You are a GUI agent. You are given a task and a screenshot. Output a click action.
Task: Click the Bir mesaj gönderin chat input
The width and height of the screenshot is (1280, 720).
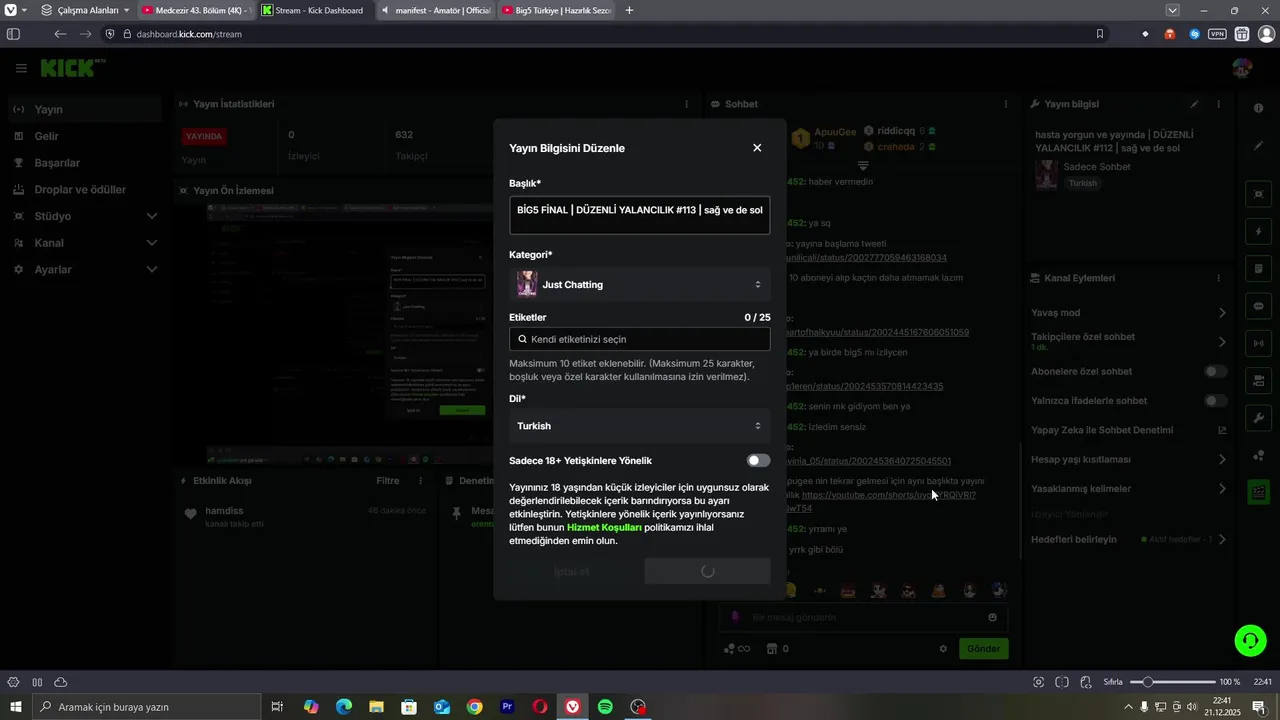click(863, 617)
